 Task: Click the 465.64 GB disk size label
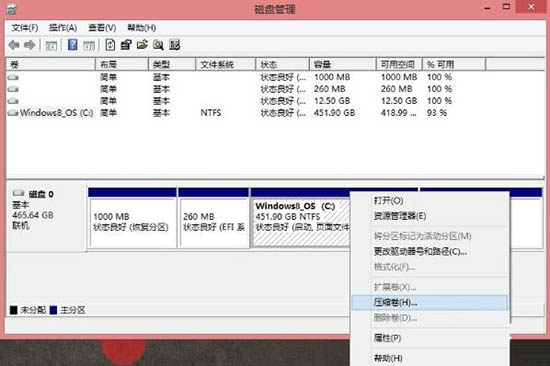click(x=33, y=215)
